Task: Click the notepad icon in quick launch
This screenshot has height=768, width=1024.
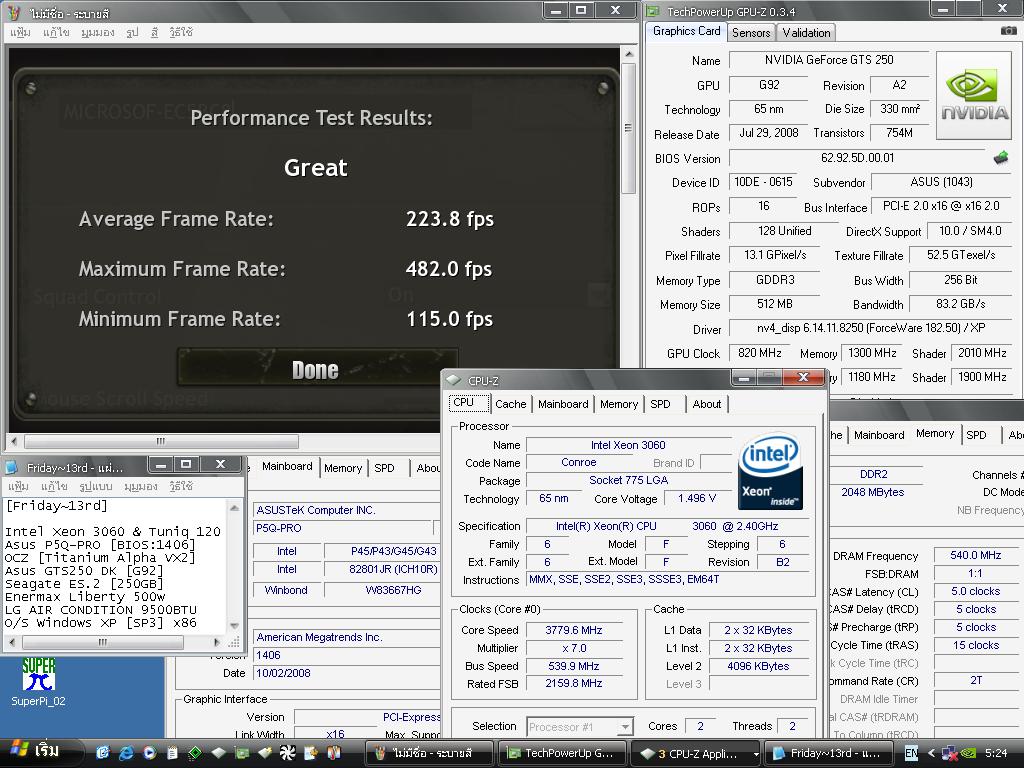Action: [172, 753]
